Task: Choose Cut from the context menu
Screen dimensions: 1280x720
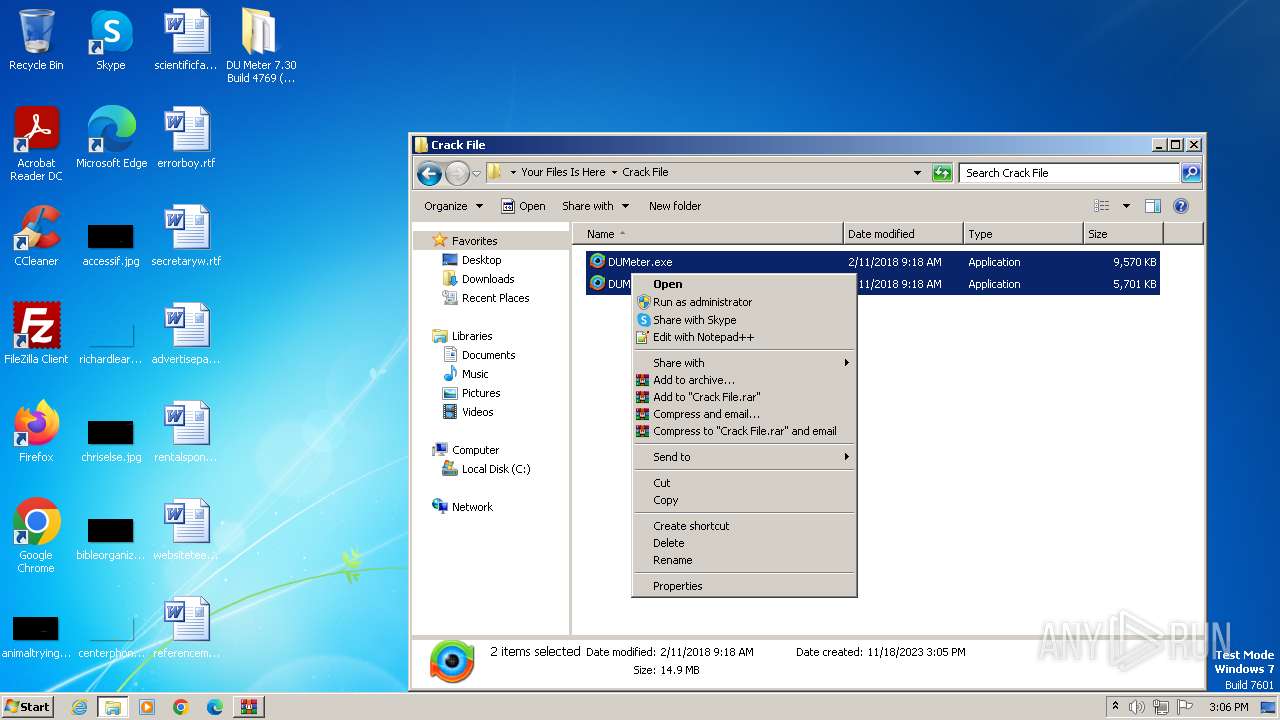Action: coord(745,483)
